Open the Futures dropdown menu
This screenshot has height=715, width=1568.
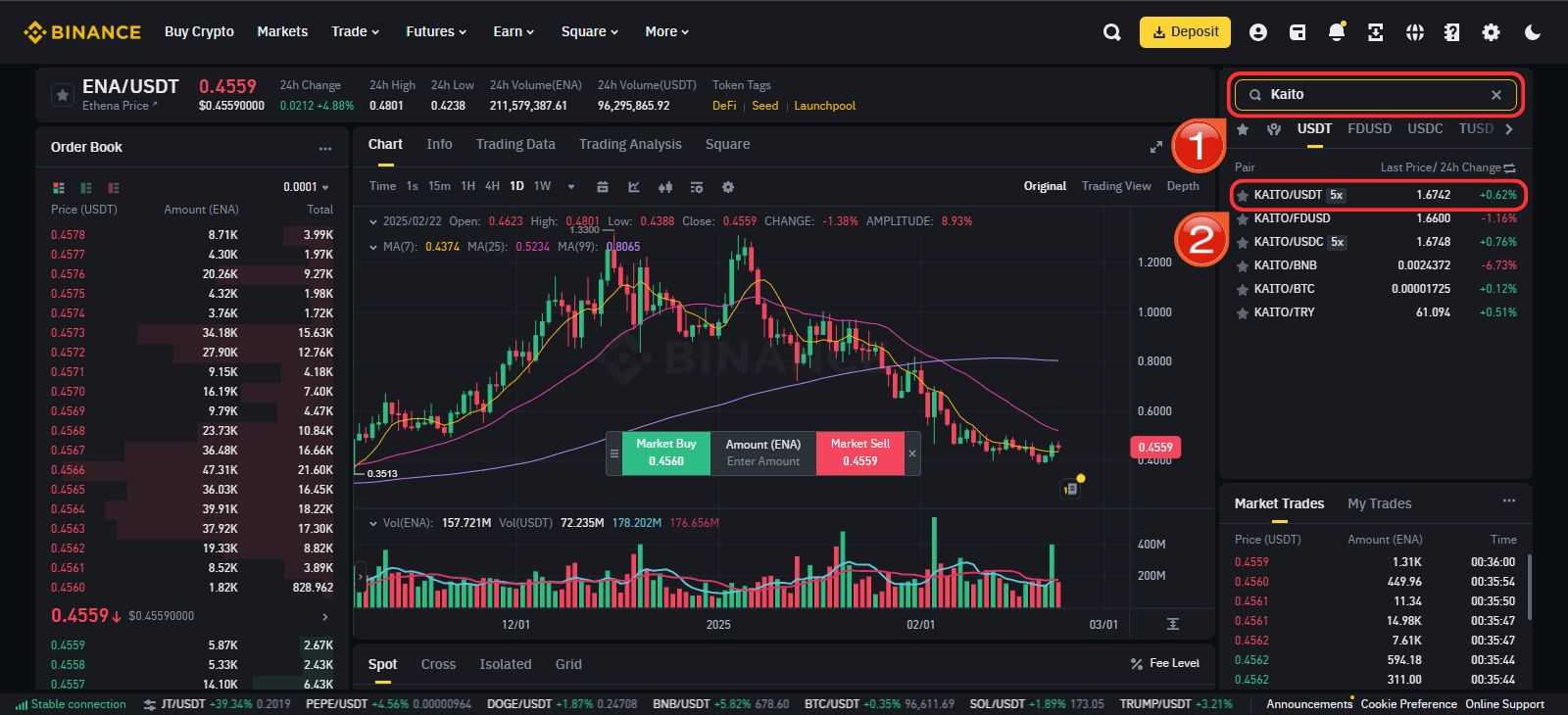click(436, 32)
